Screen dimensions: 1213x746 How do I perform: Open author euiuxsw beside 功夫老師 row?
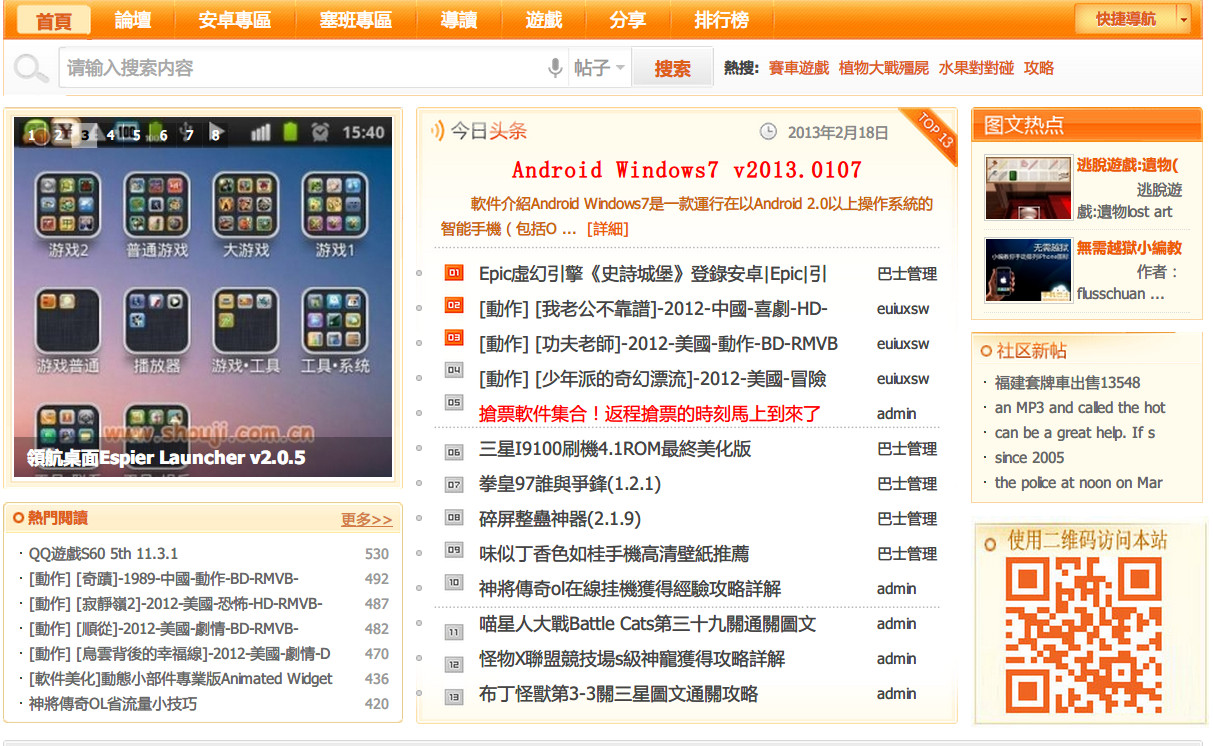click(x=903, y=344)
